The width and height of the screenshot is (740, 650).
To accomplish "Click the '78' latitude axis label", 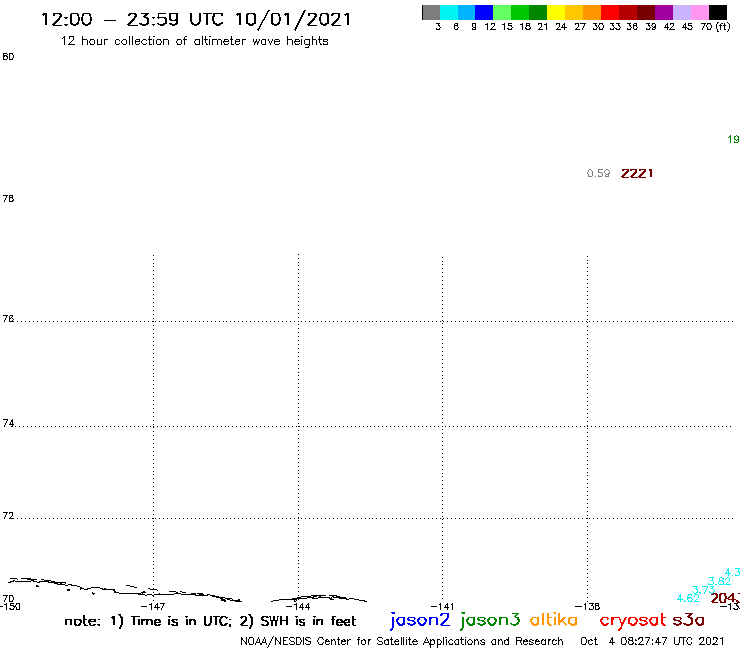I will (8, 199).
